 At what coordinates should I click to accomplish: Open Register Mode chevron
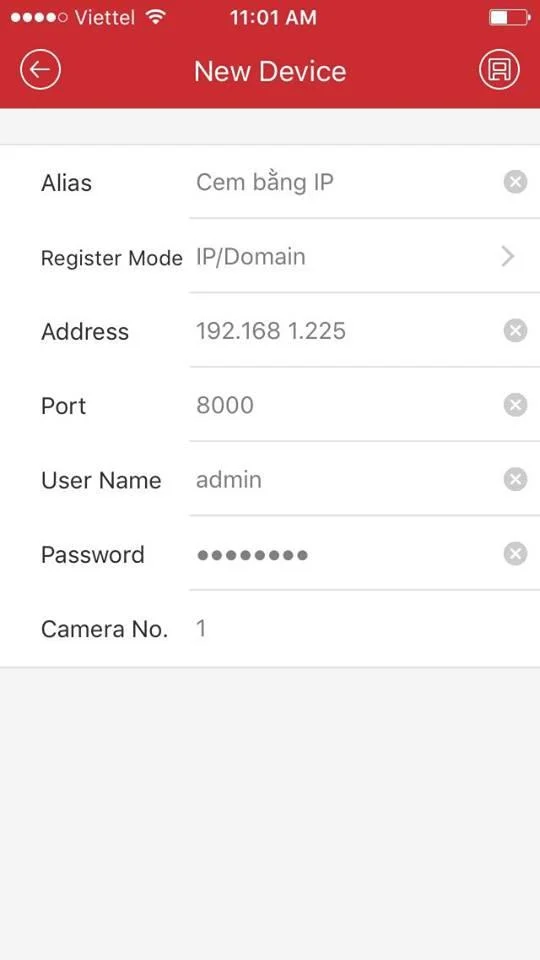click(x=508, y=257)
